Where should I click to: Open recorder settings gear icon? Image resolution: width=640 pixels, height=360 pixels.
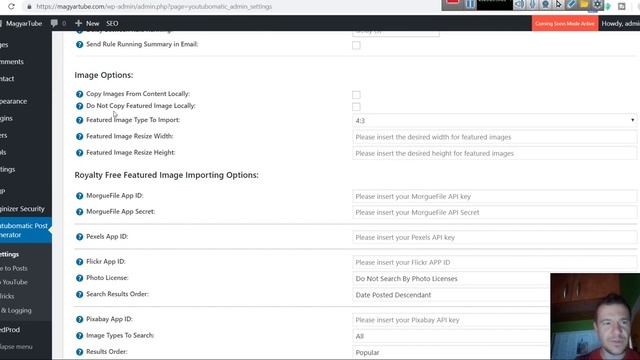(x=597, y=4)
